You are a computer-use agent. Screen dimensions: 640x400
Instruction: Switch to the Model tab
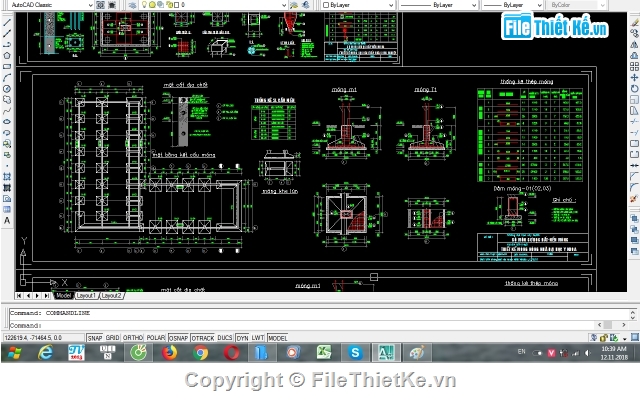pyautogui.click(x=64, y=296)
